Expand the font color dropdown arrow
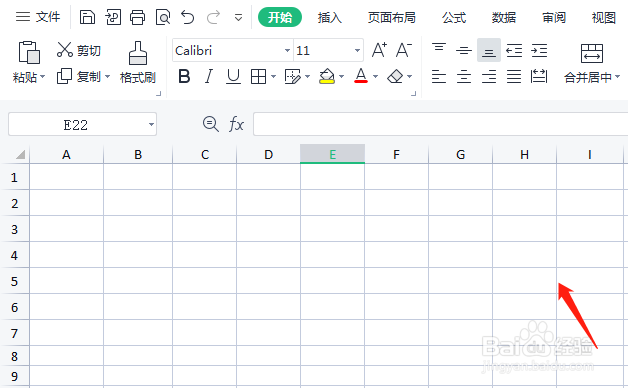The image size is (628, 388). tap(375, 76)
